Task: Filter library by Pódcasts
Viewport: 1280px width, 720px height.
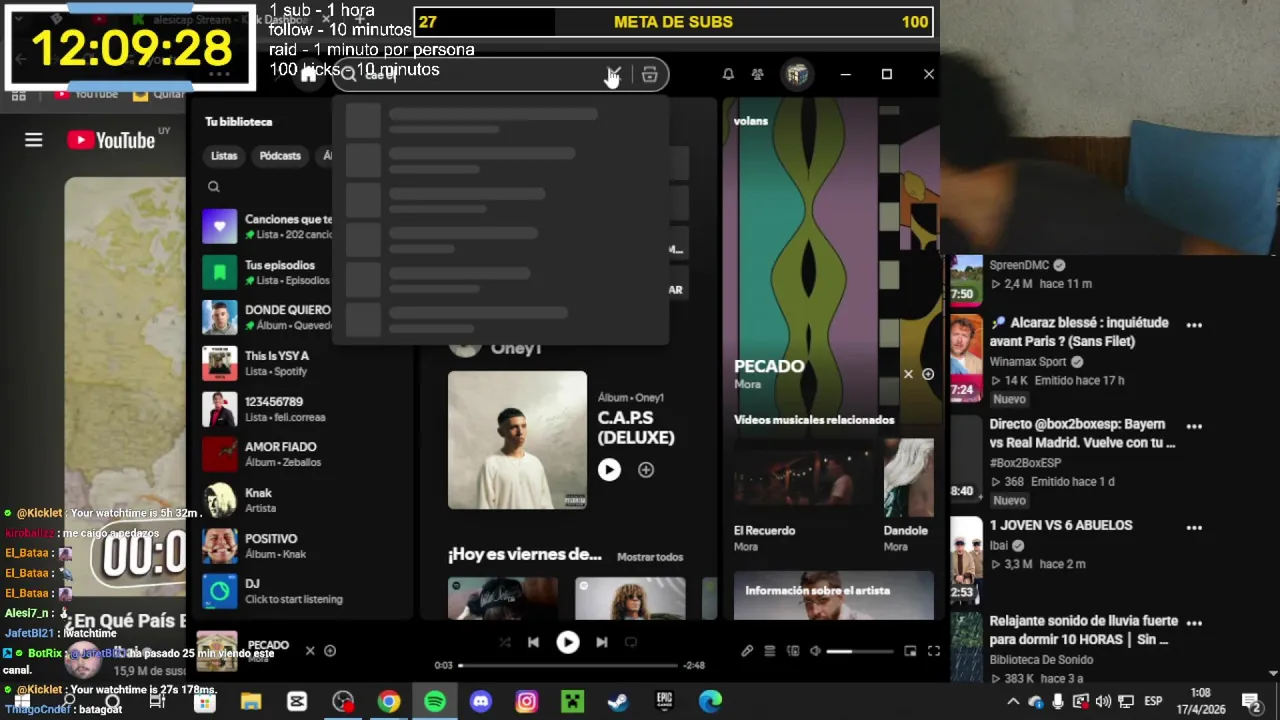Action: (x=280, y=156)
